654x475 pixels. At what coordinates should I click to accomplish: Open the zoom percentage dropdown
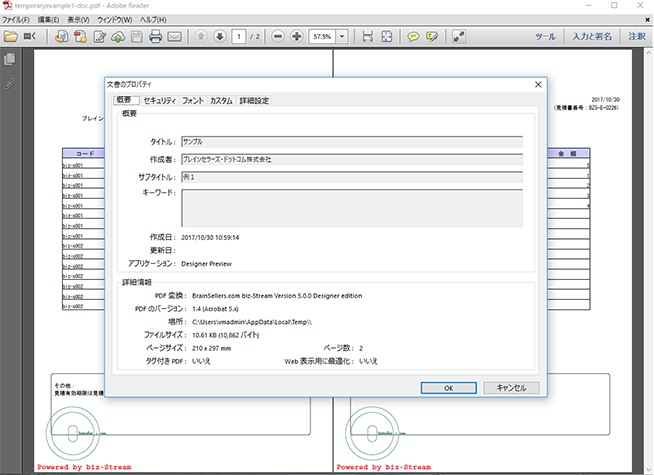(343, 36)
